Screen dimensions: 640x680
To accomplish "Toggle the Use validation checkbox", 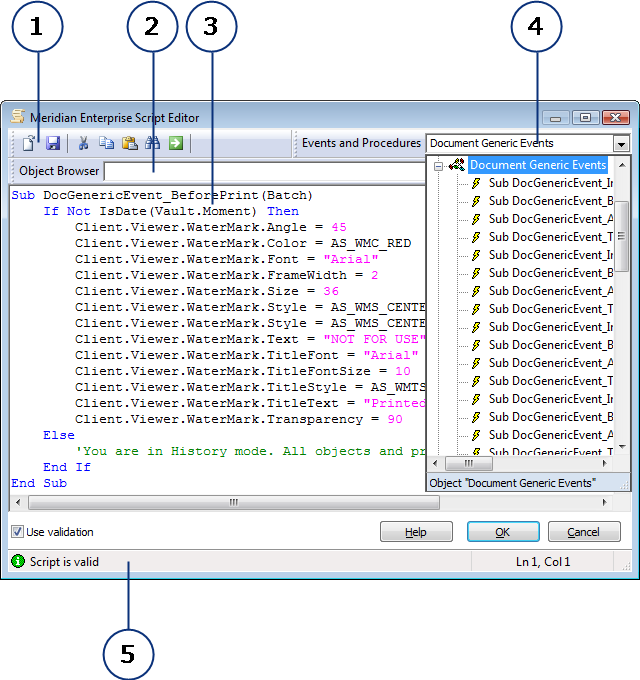I will tap(18, 532).
